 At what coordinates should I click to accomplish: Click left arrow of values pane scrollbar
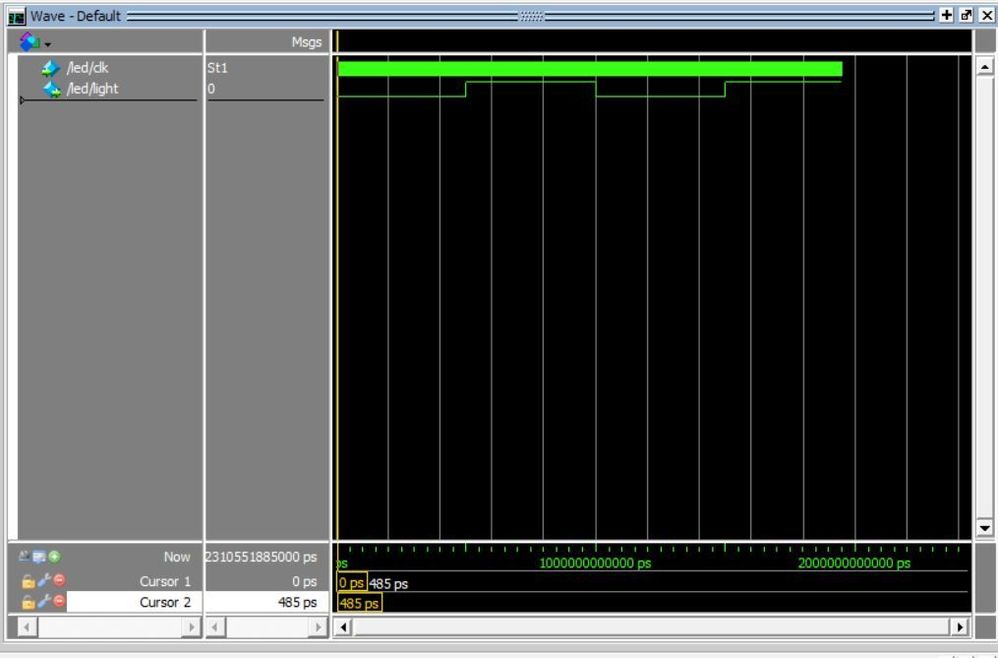pyautogui.click(x=216, y=627)
